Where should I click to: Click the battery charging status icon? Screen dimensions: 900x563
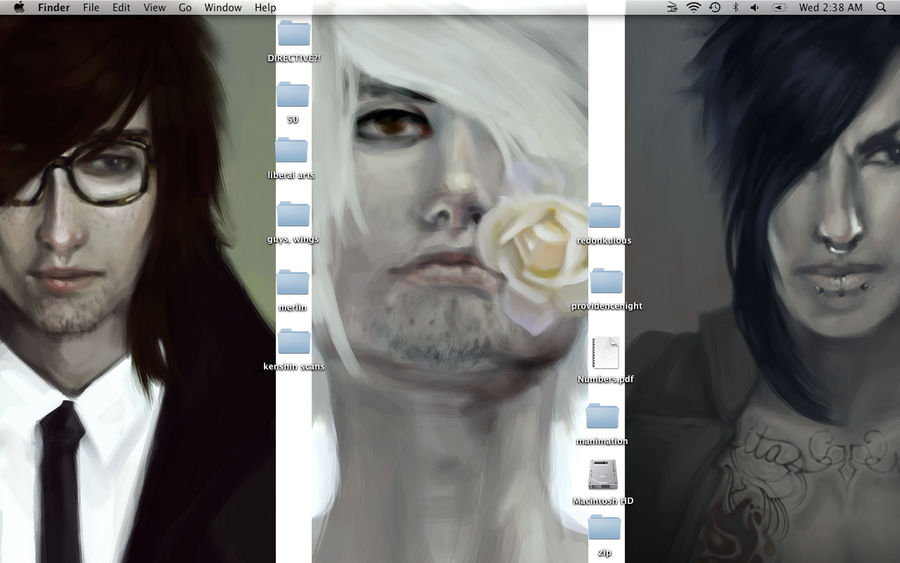[x=779, y=7]
